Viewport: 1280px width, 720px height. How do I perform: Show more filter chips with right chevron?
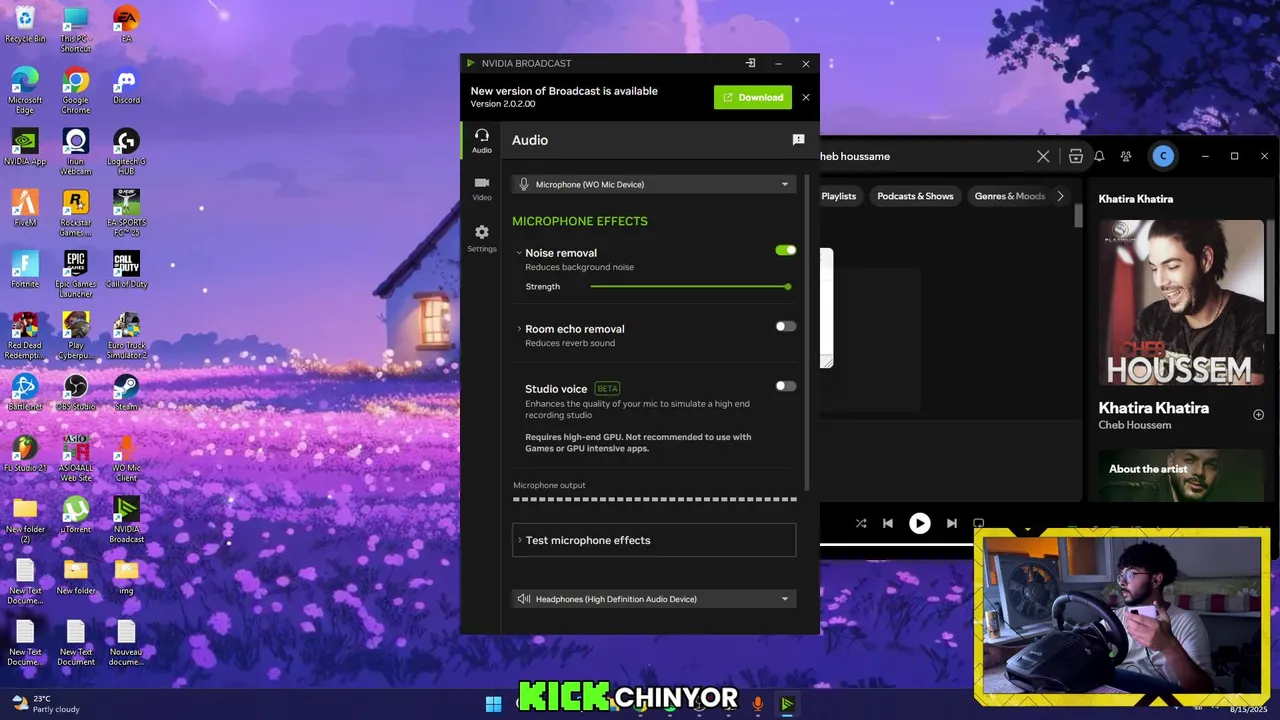pos(1061,196)
